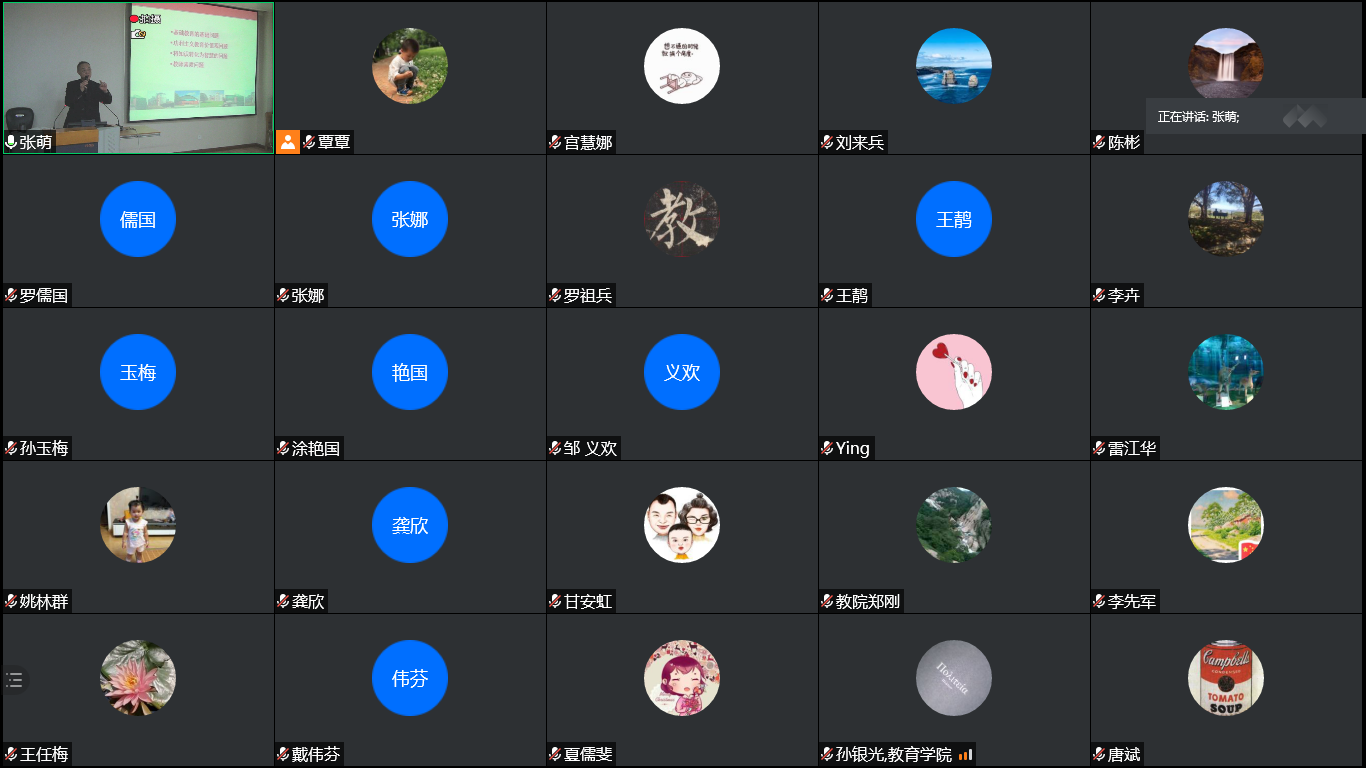Viewport: 1366px width, 768px height.
Task: Click the blue 张娜 avatar circle
Action: 410,219
